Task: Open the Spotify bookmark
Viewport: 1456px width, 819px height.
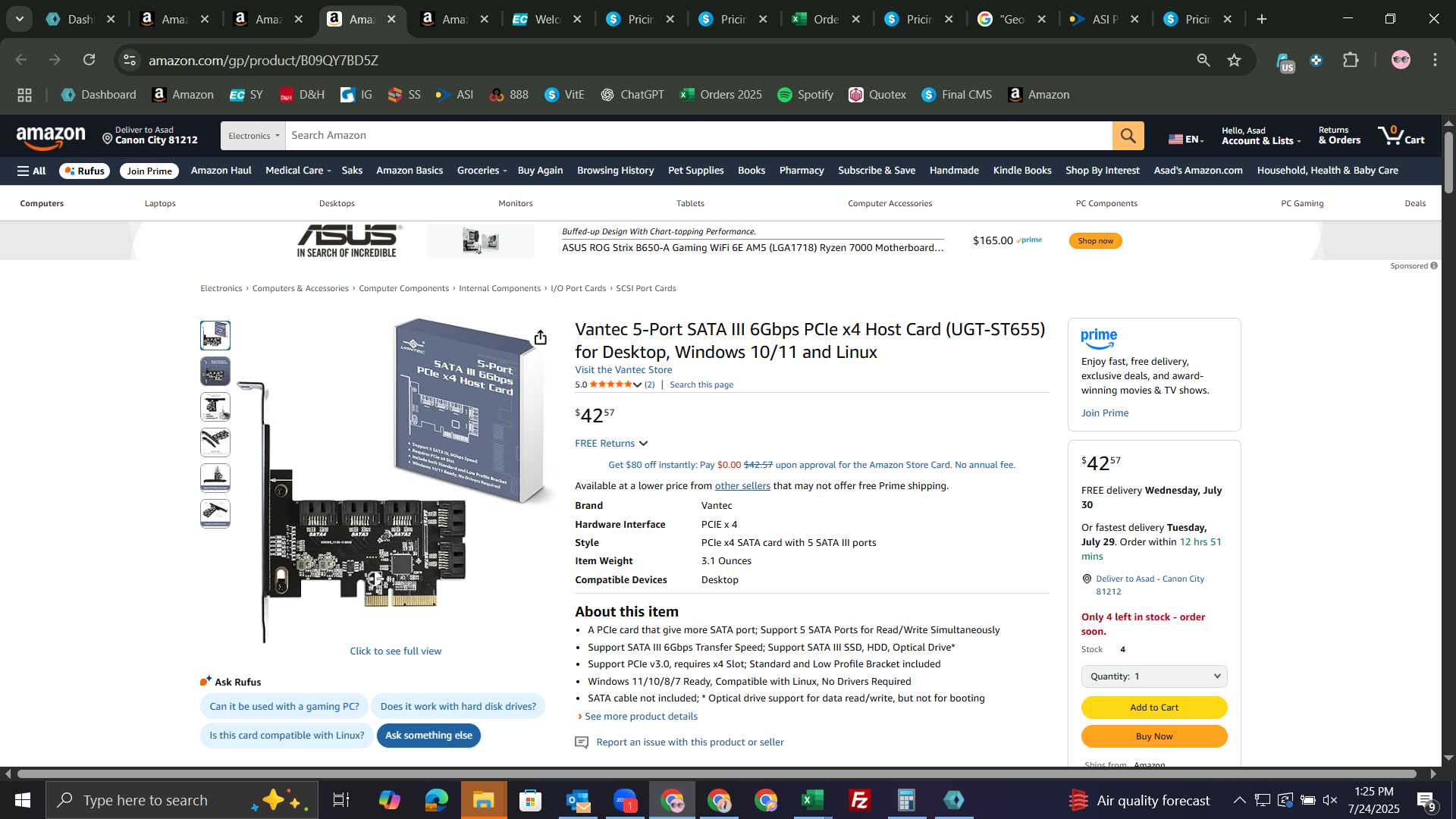Action: 805,95
